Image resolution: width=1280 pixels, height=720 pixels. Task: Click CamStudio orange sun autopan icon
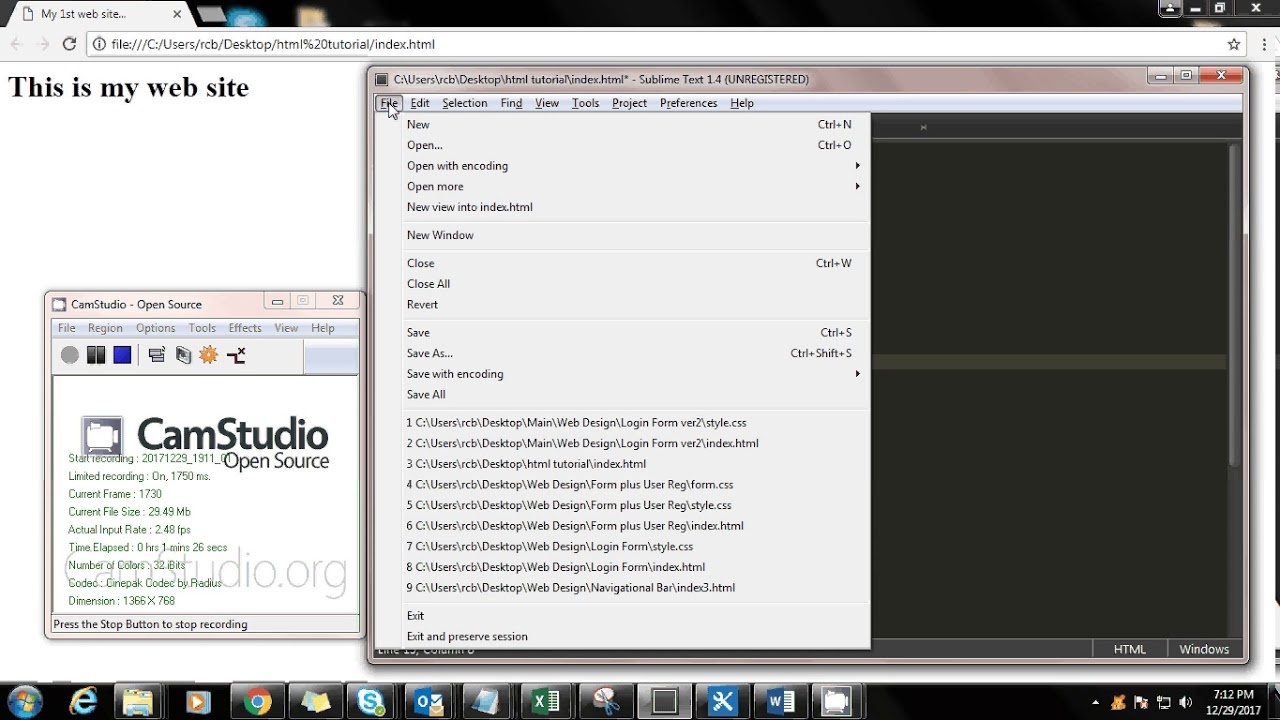coord(209,355)
